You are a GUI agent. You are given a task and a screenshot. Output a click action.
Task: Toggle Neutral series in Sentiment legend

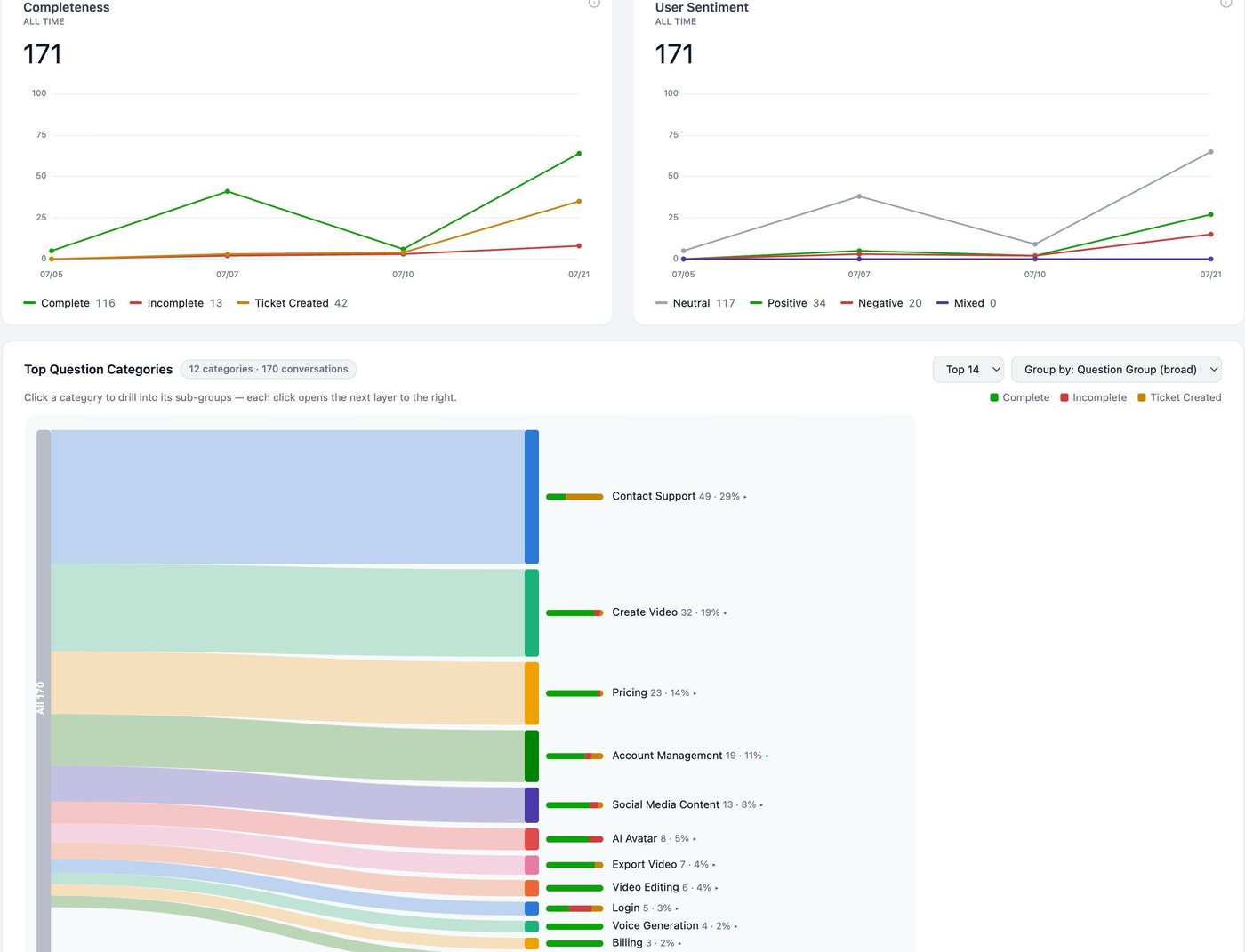click(x=695, y=303)
